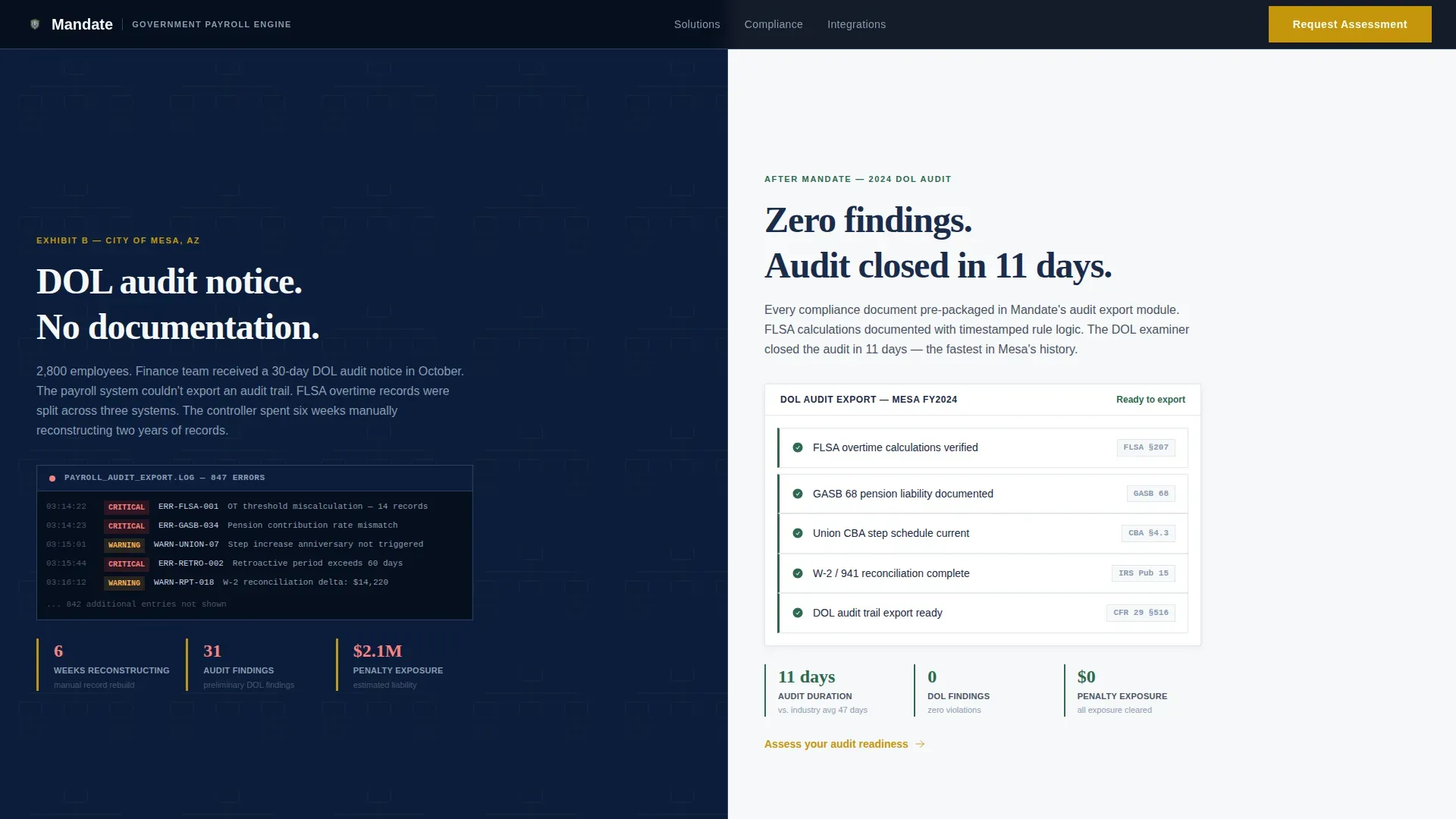Click the '$2.1M' penalty exposure figure
Viewport: 1456px width, 819px height.
378,651
